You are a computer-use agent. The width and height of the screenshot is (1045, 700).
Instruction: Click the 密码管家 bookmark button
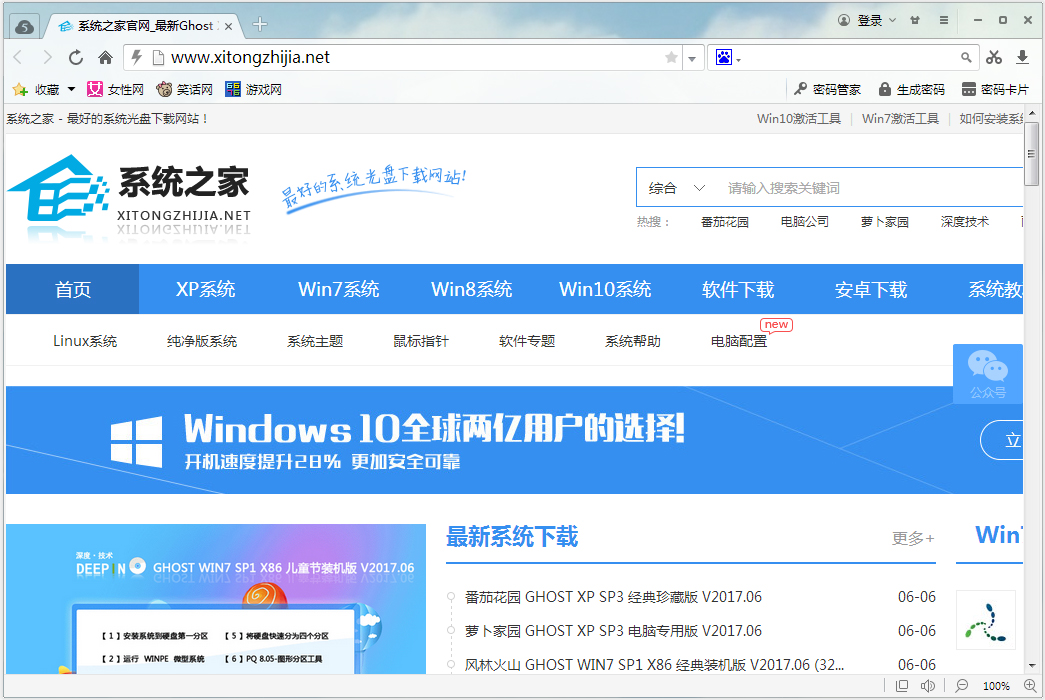pyautogui.click(x=827, y=90)
